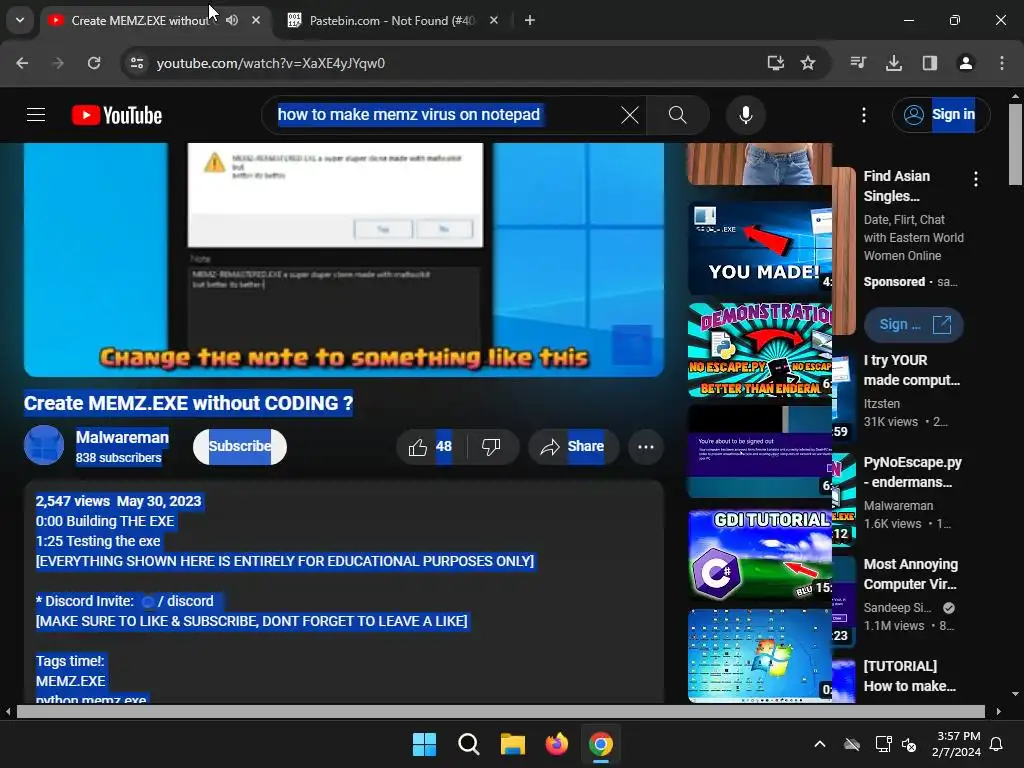The width and height of the screenshot is (1024, 768).
Task: Open Chrome downloads
Action: pos(894,63)
